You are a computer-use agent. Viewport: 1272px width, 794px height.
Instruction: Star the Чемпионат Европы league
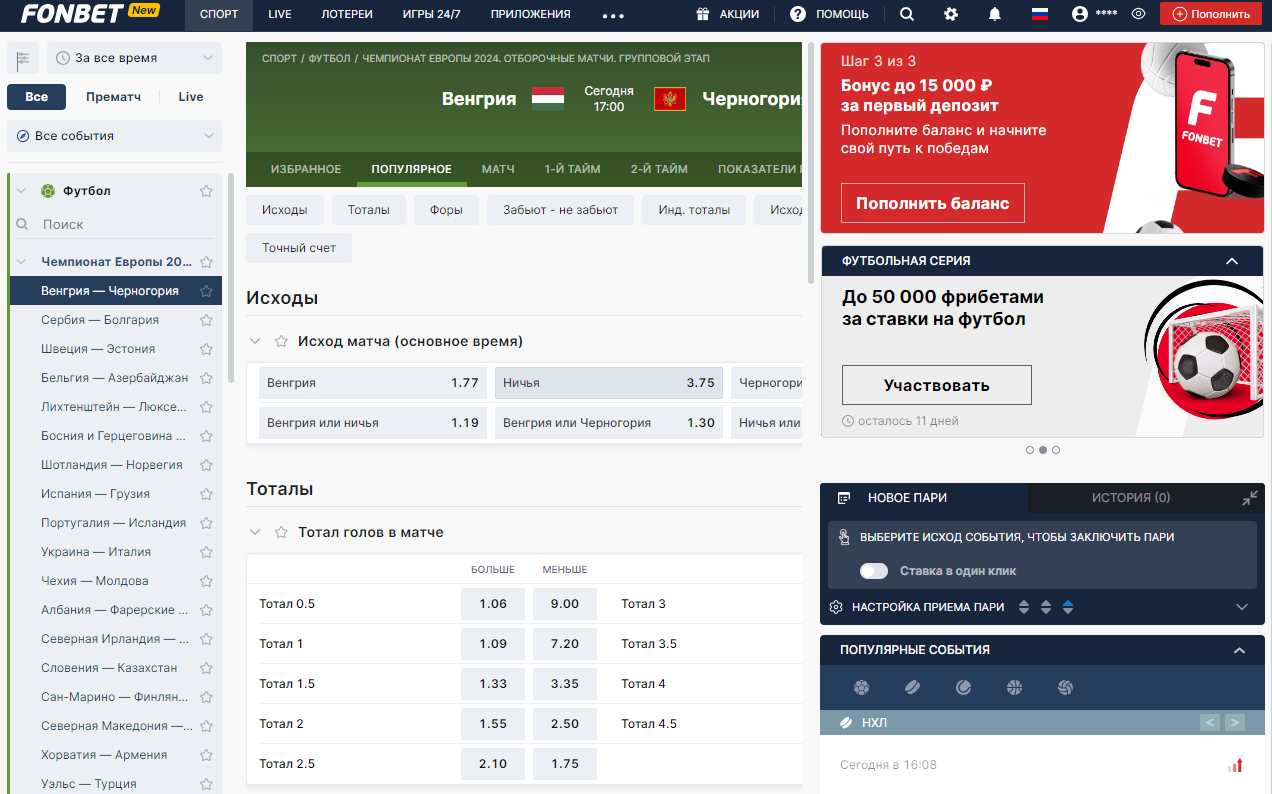pos(206,262)
